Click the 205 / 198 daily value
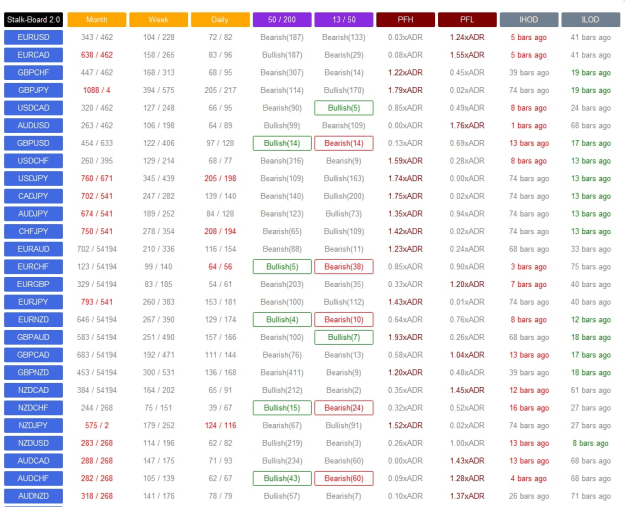 (220, 179)
